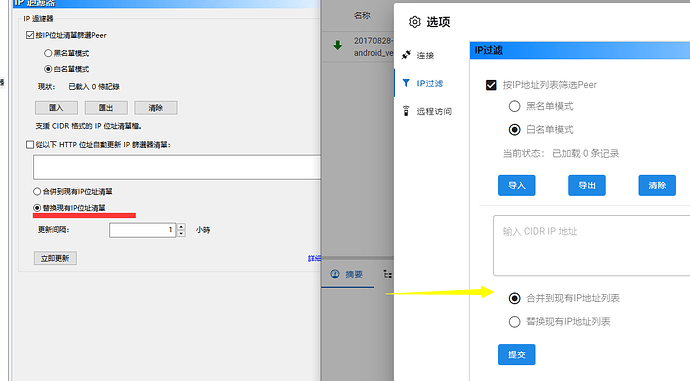
Task: Click the 远程访问 remote icon
Action: [x=406, y=111]
